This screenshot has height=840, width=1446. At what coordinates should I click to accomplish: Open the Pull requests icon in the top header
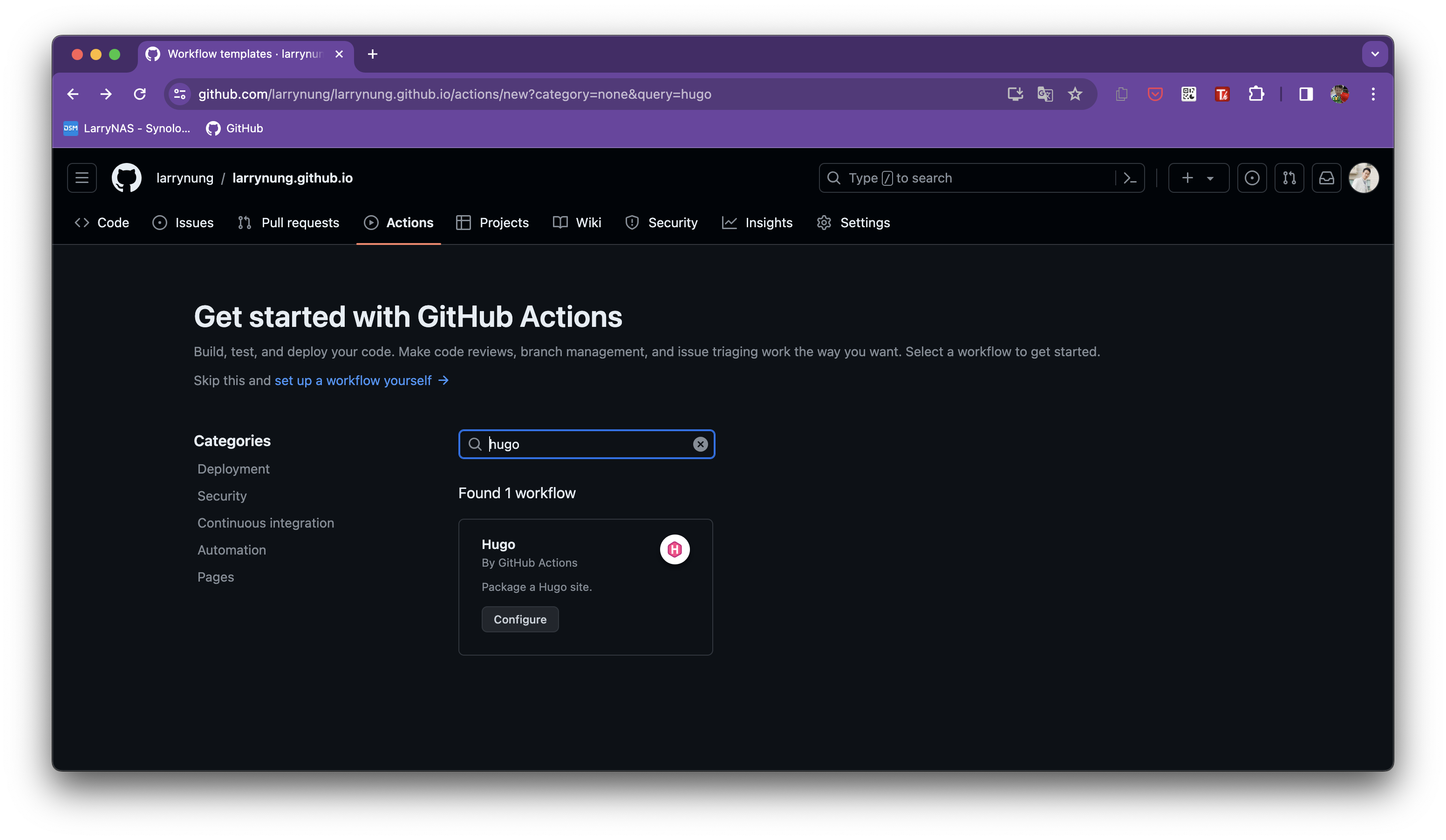click(1289, 178)
